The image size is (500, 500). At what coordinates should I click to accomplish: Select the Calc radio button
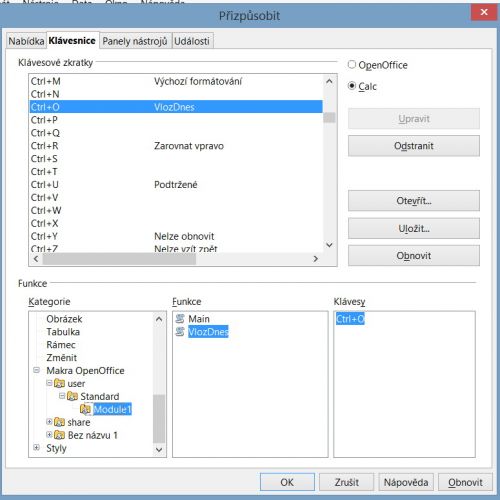click(x=352, y=86)
